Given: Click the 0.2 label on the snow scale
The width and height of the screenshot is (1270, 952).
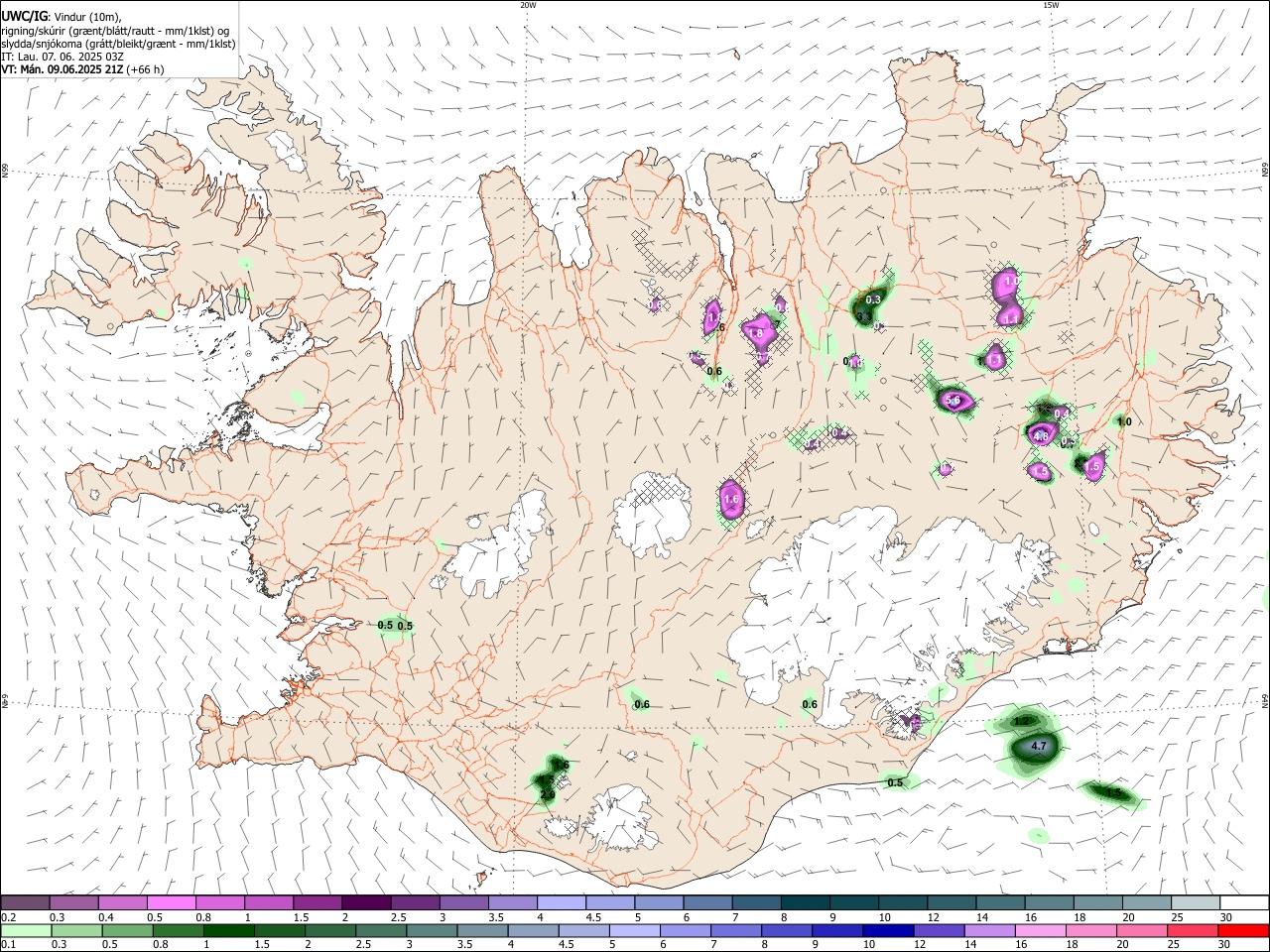Looking at the screenshot, I should point(8,917).
